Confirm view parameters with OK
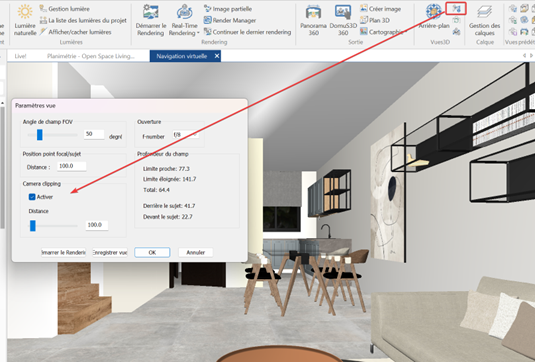Screen dimensions: 535x362 pos(152,252)
